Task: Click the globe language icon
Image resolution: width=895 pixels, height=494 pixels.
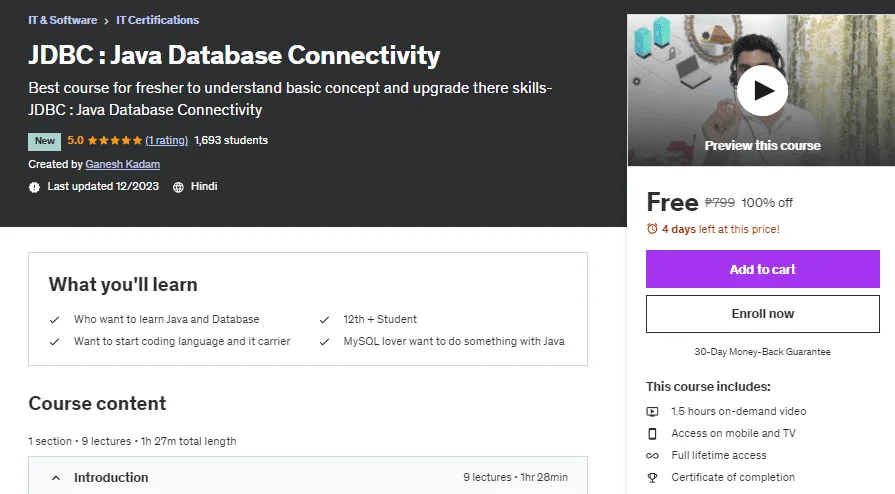Action: point(178,187)
